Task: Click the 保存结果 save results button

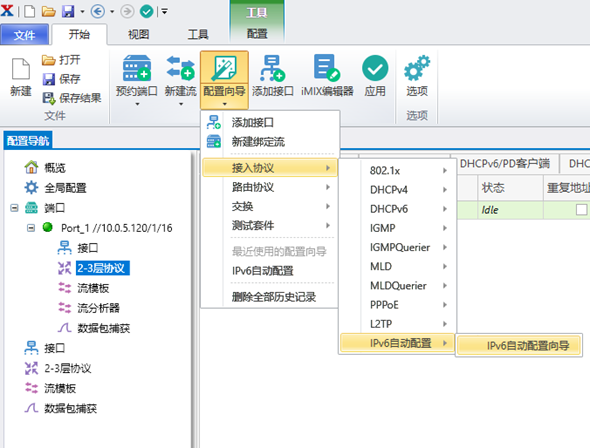Action: coord(71,98)
